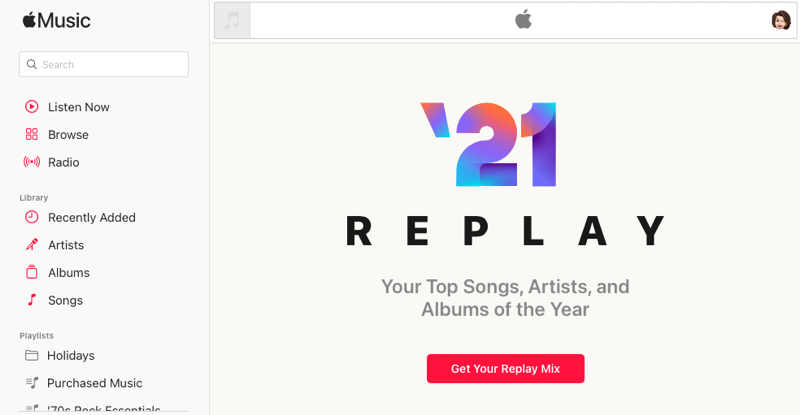Click inside the Search field
The height and width of the screenshot is (415, 800).
pyautogui.click(x=110, y=64)
